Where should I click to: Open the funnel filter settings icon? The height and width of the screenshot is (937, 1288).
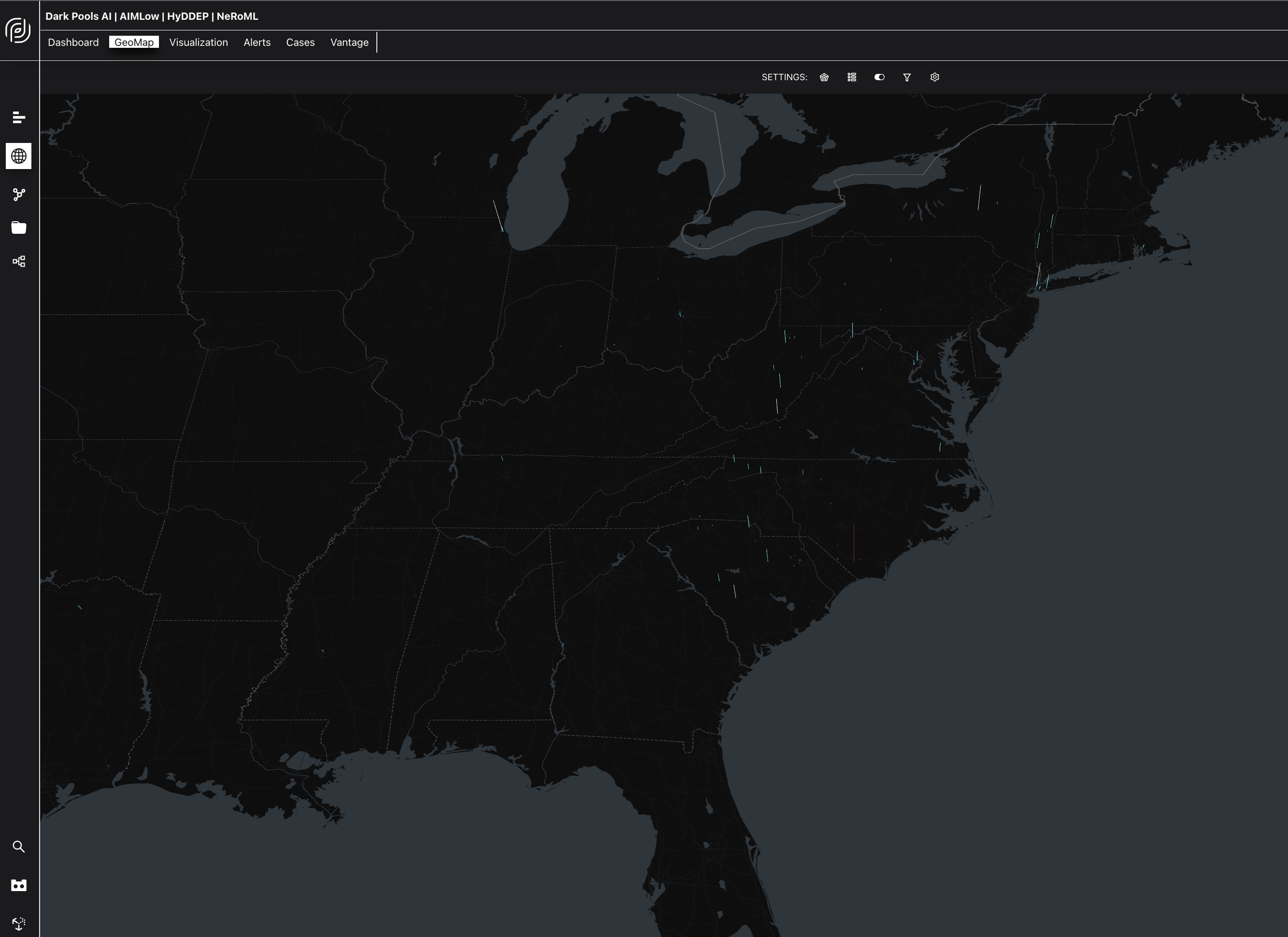pyautogui.click(x=907, y=77)
